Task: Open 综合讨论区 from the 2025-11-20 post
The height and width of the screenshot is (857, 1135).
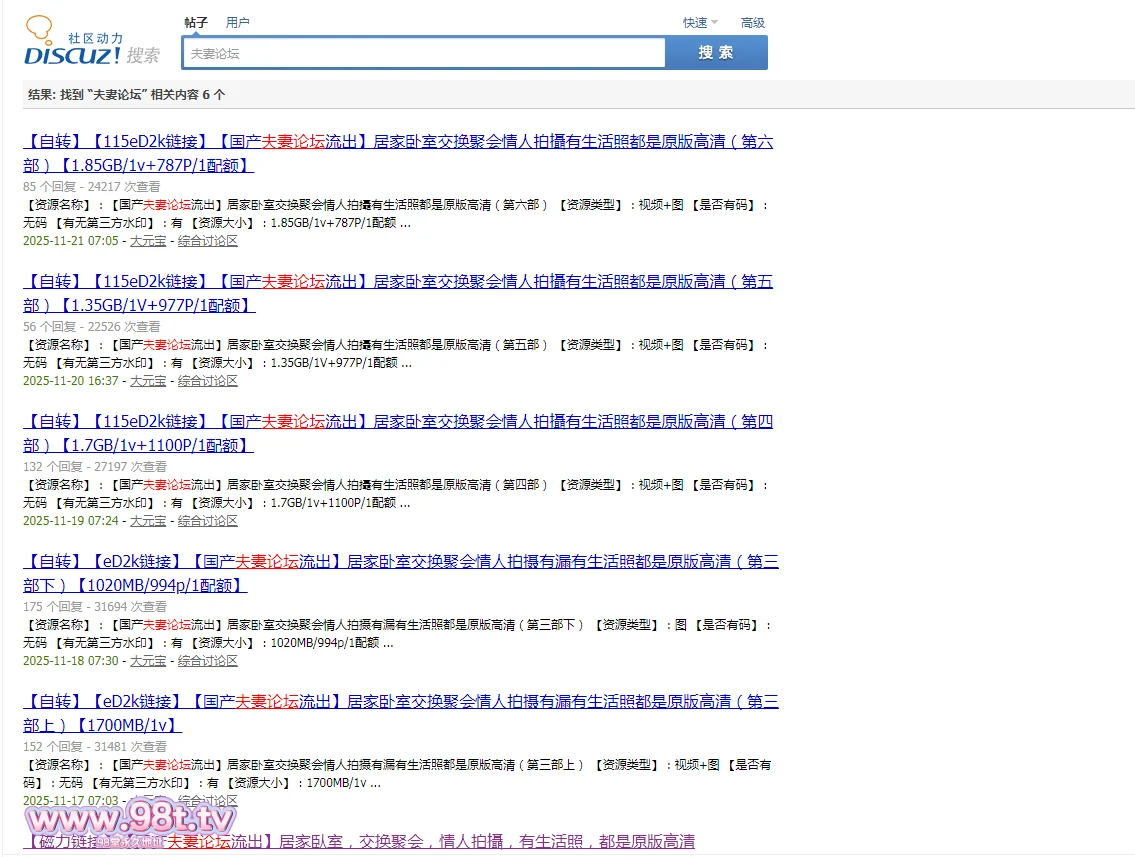Action: (x=208, y=381)
